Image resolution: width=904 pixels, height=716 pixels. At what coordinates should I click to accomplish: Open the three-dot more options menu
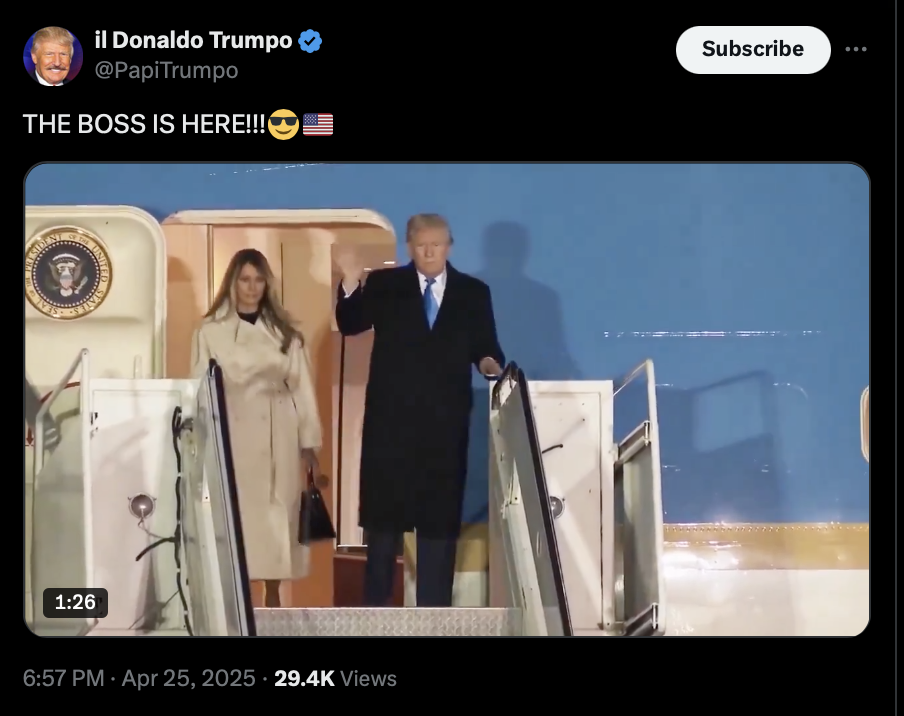(856, 50)
